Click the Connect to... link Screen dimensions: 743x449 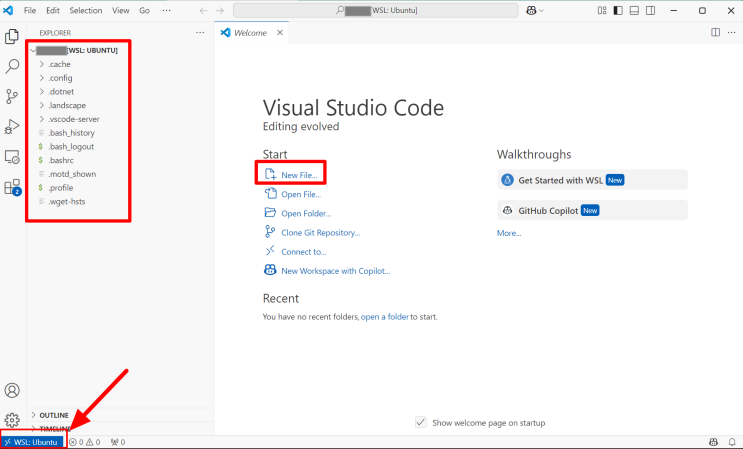(304, 252)
